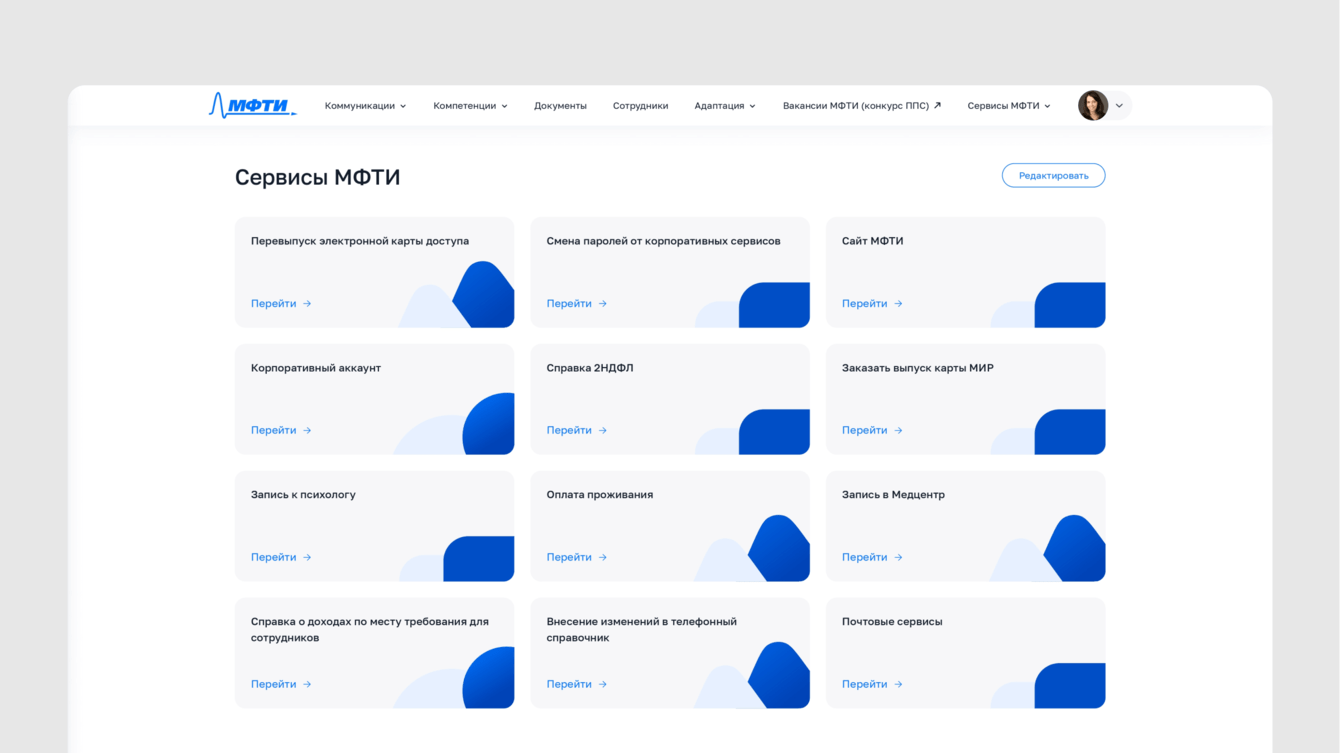Click the Справка о доходах по месту требования title
This screenshot has width=1340, height=753.
[x=370, y=629]
